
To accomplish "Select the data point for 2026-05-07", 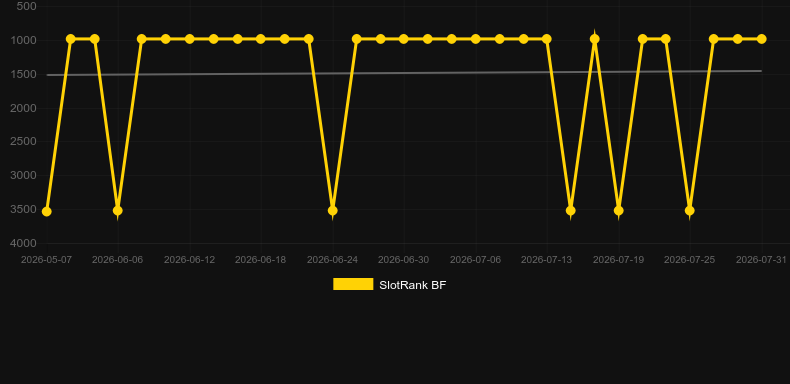I will [x=46, y=211].
